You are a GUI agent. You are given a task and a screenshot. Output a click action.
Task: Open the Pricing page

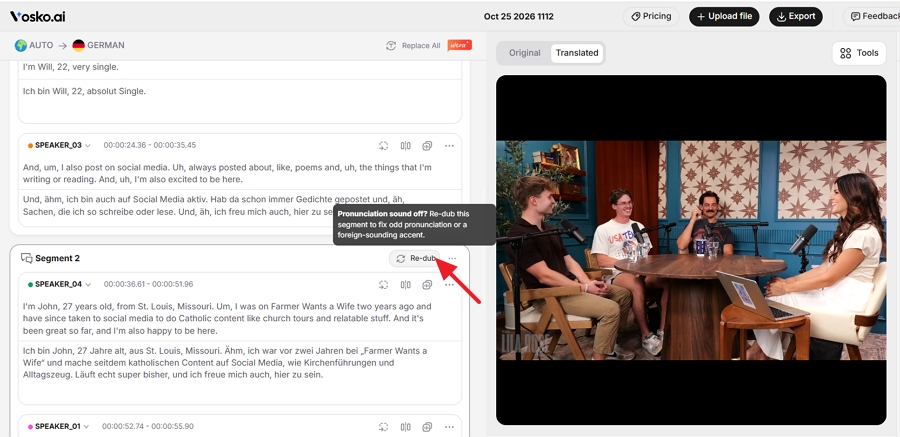(x=651, y=17)
